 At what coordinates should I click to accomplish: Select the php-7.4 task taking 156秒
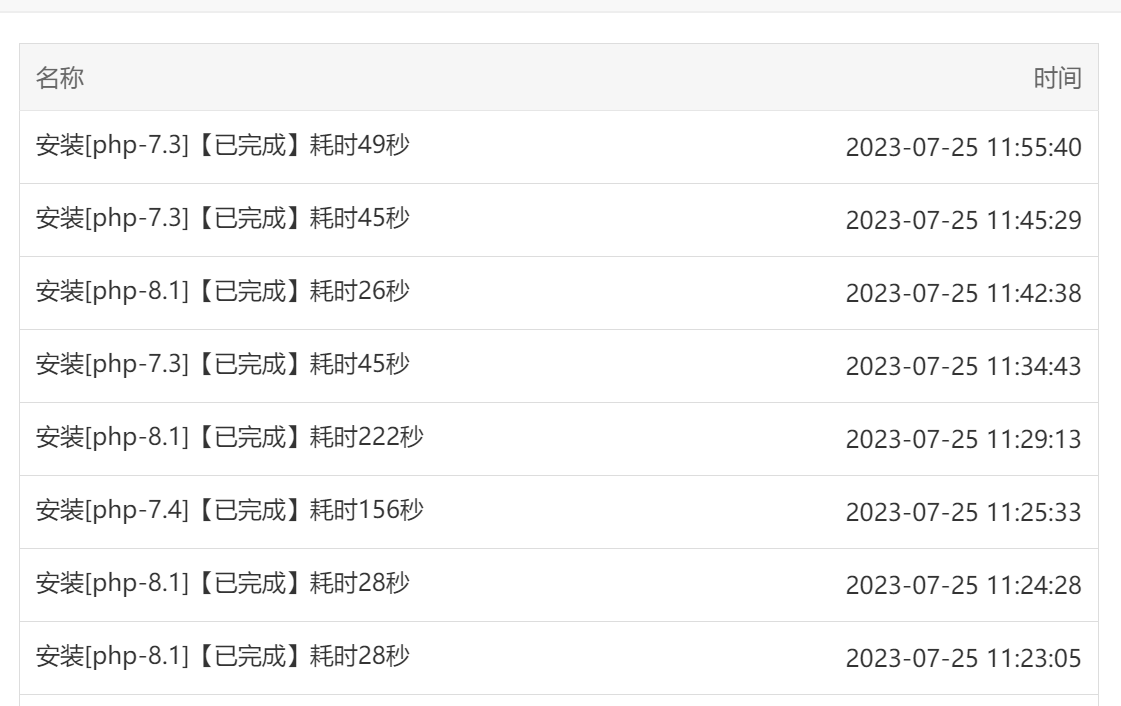click(229, 509)
